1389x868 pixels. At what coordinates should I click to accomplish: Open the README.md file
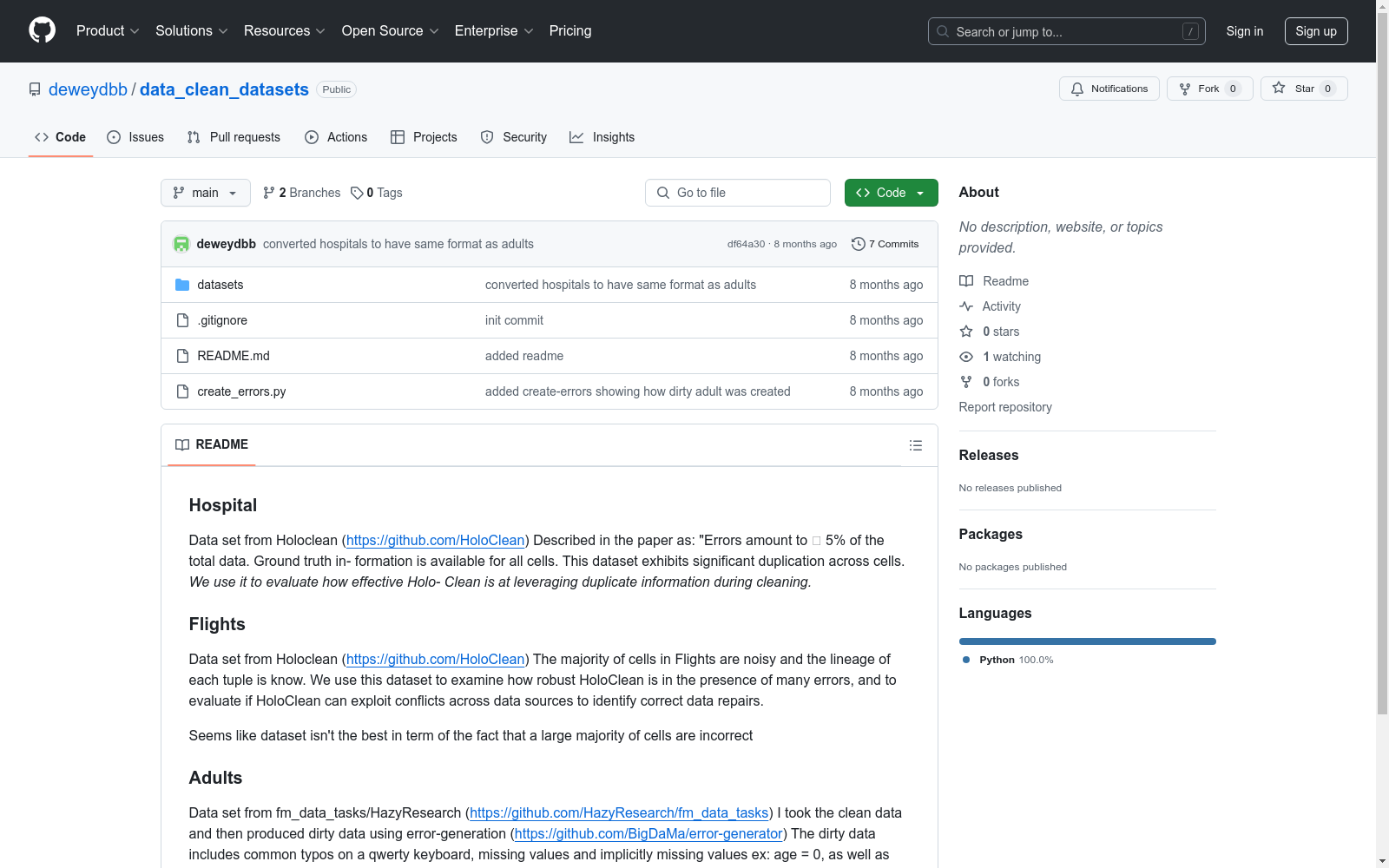[x=234, y=356]
